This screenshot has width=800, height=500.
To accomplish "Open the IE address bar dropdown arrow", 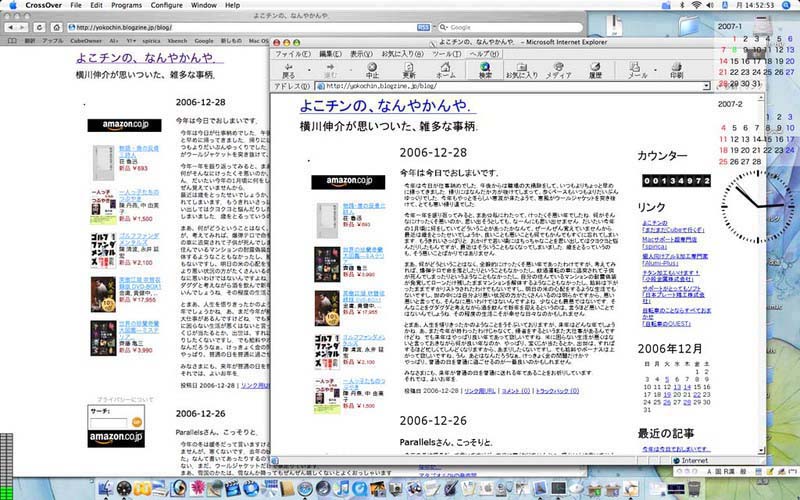I will click(706, 86).
